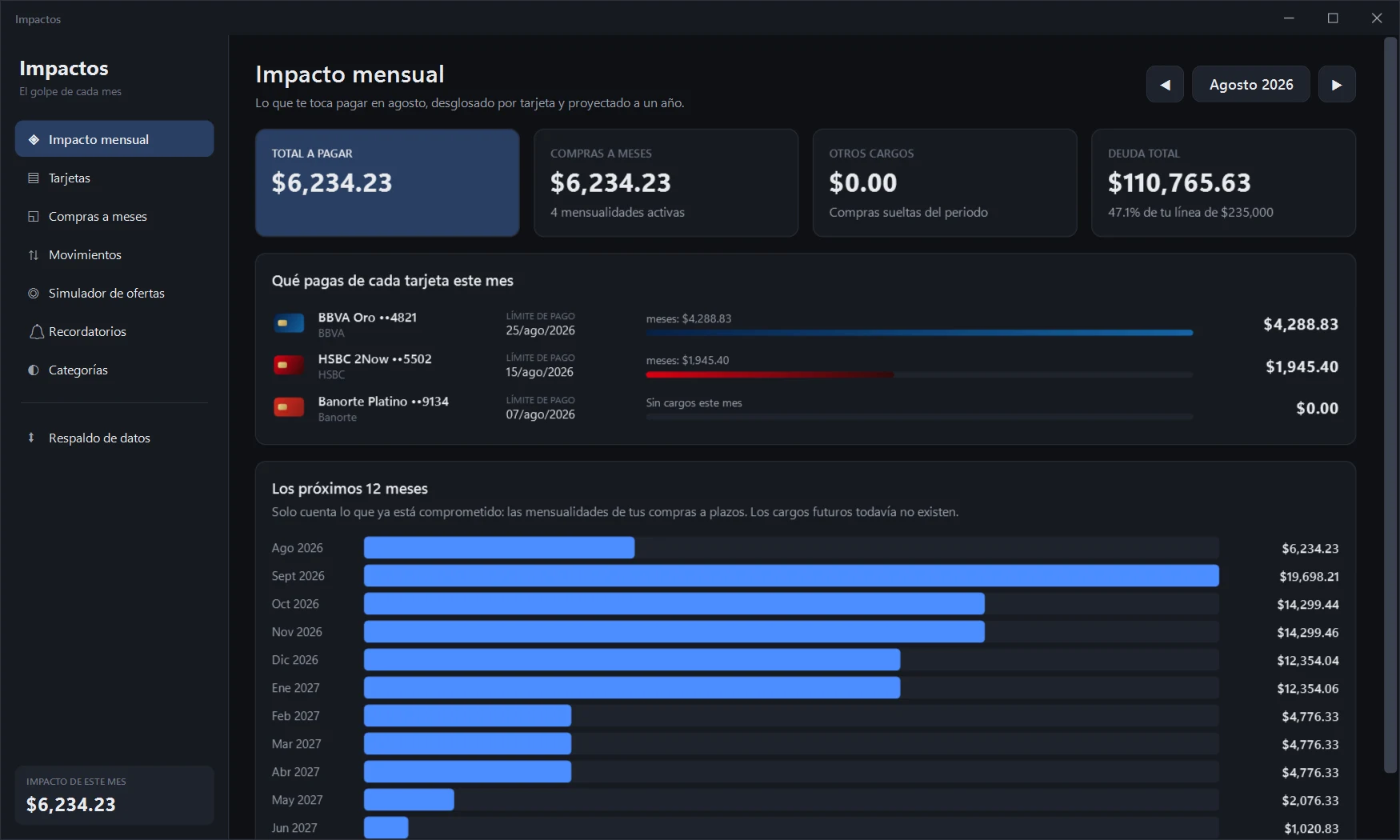This screenshot has width=1400, height=840.
Task: Click the Feb 2027 projection bar
Action: click(x=467, y=716)
